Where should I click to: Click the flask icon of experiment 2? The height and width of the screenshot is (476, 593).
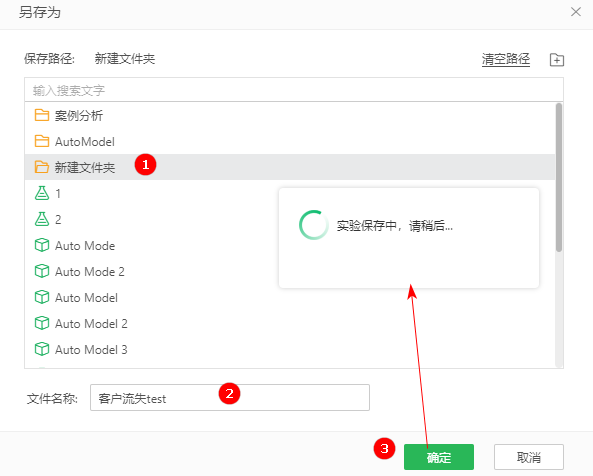[42, 219]
